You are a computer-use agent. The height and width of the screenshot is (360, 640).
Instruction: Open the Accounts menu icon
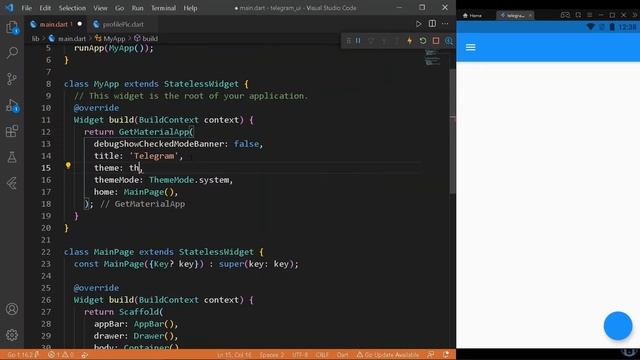[x=12, y=309]
